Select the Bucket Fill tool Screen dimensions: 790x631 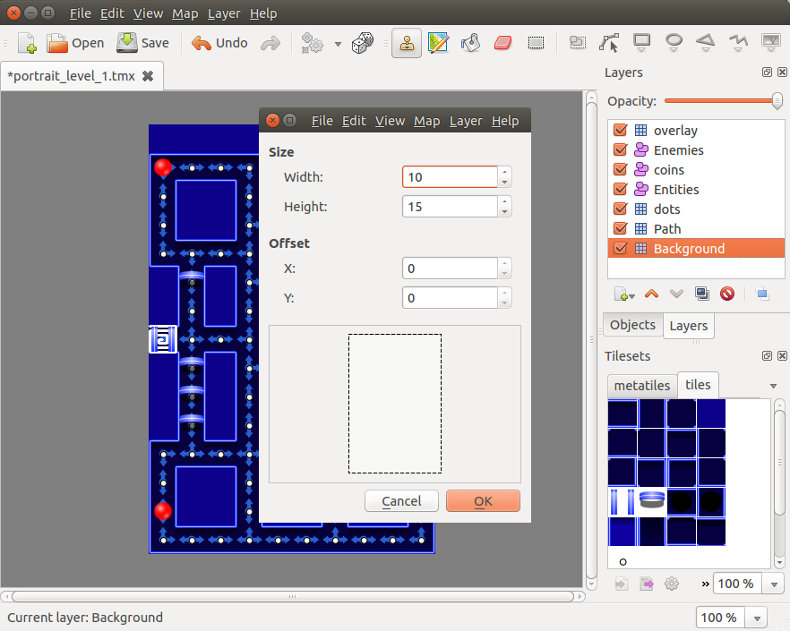pos(470,43)
